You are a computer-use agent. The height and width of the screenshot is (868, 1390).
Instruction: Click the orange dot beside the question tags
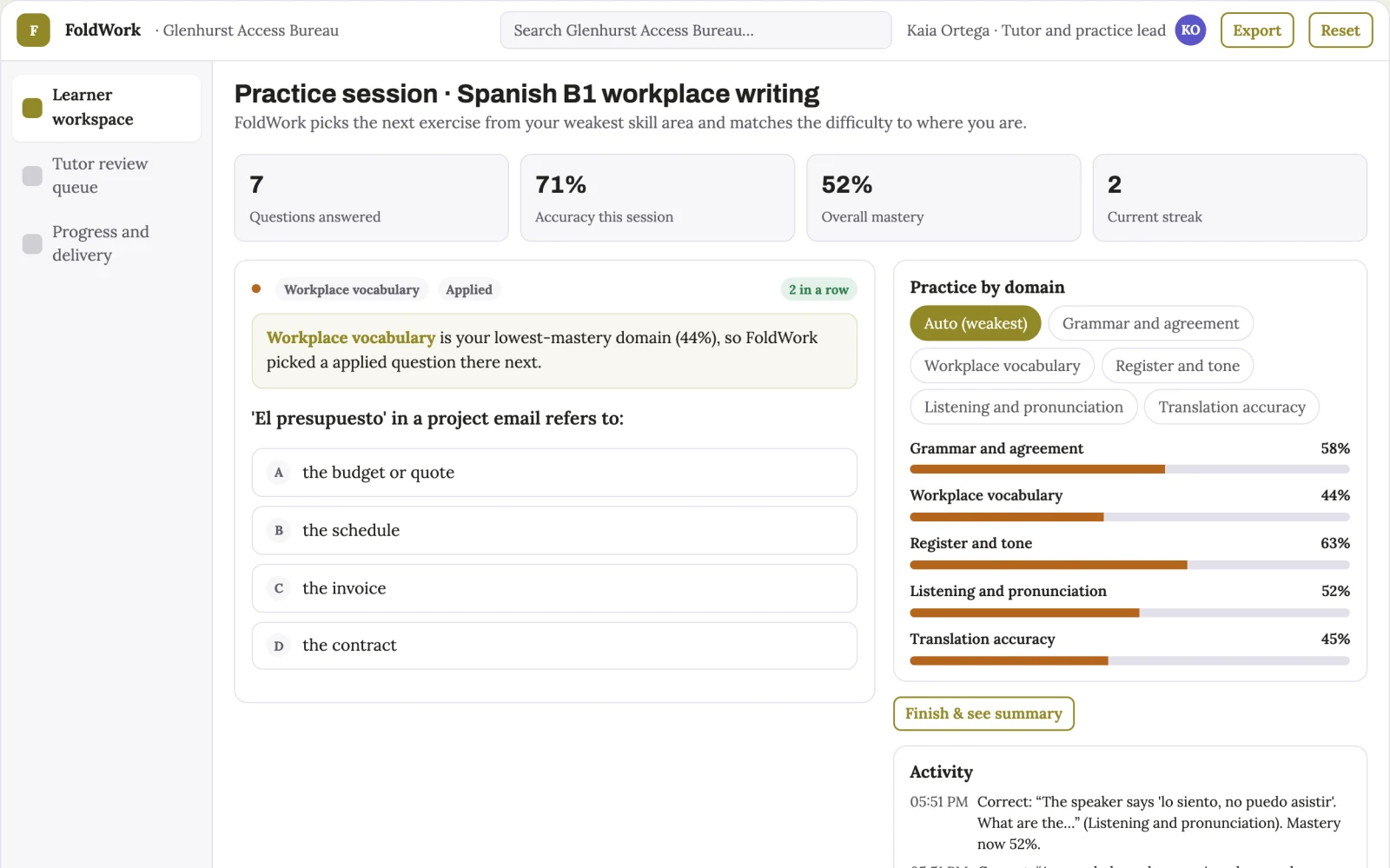pos(256,288)
